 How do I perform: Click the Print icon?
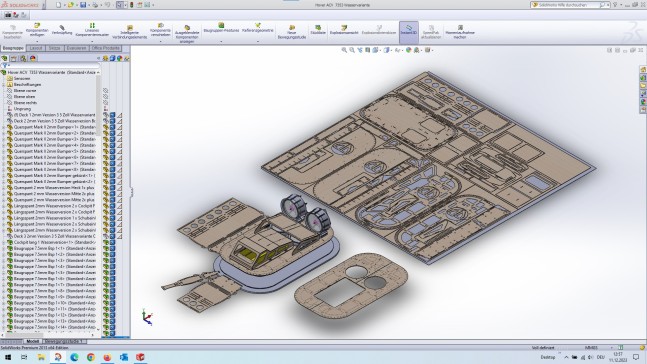95,5
